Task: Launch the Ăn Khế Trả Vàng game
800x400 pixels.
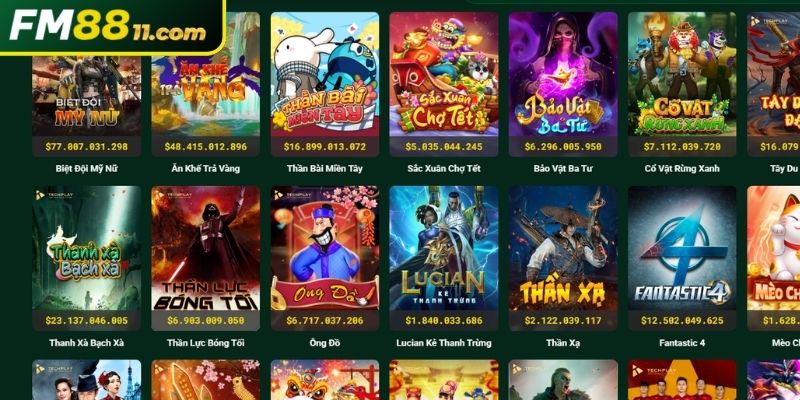Action: [x=206, y=74]
